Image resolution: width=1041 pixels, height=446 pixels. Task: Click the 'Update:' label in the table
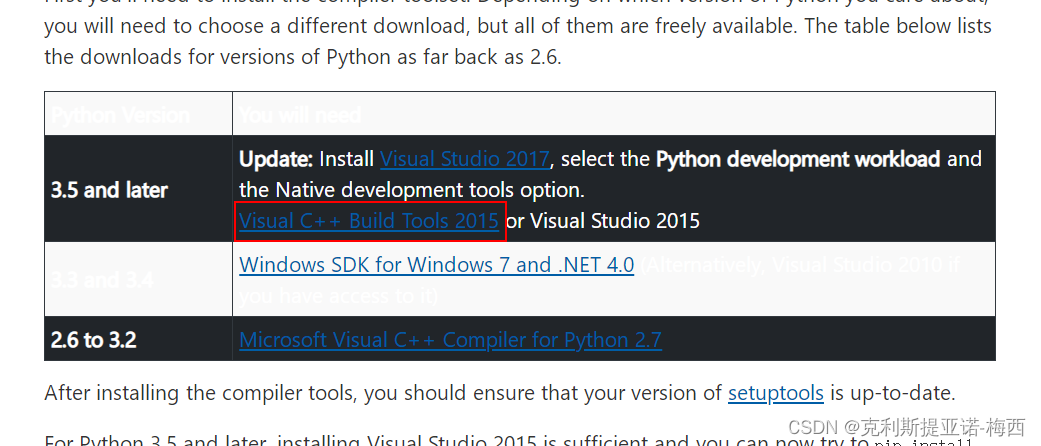click(x=276, y=159)
